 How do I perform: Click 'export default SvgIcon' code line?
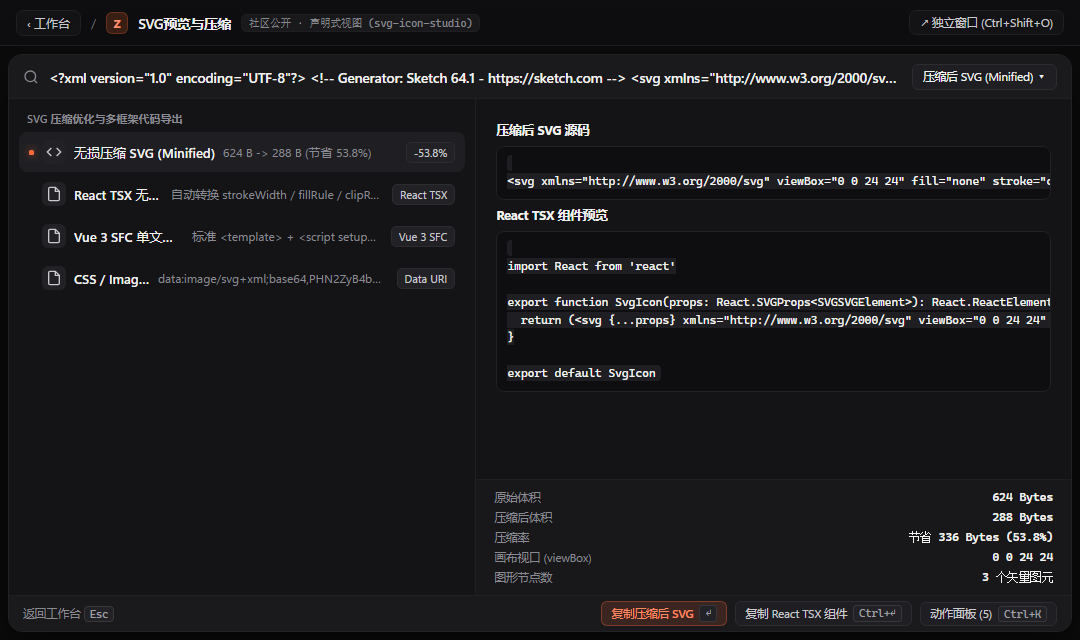(x=583, y=373)
